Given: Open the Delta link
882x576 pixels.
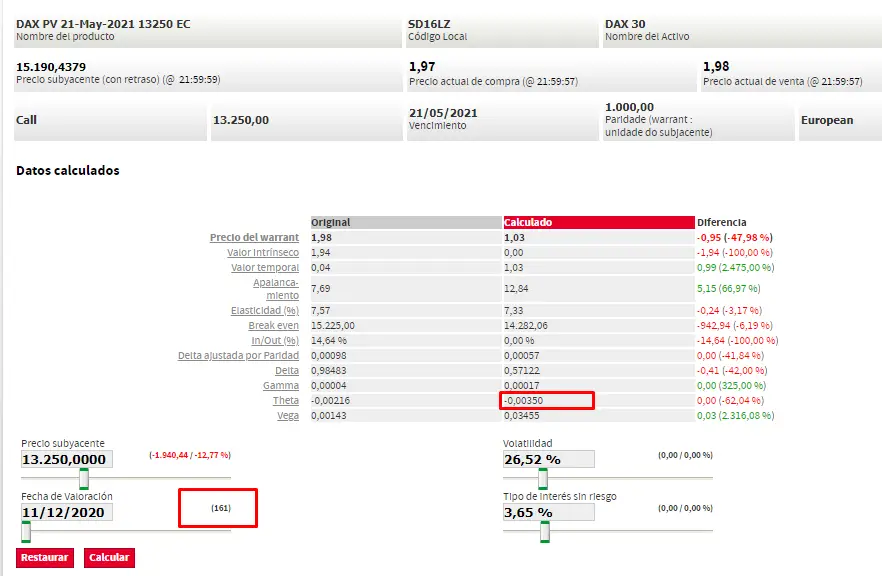Looking at the screenshot, I should click(287, 371).
